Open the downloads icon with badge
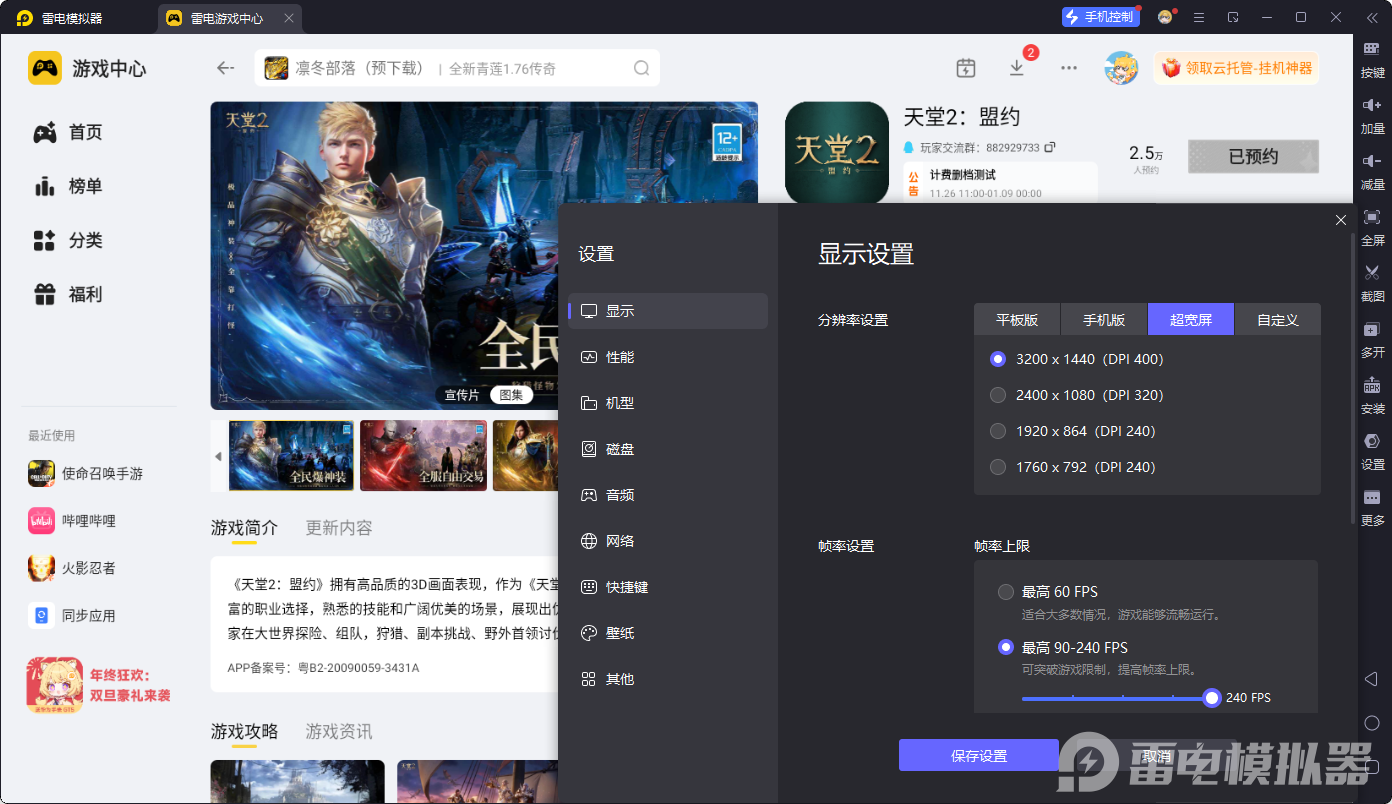This screenshot has height=804, width=1392. 1017,68
